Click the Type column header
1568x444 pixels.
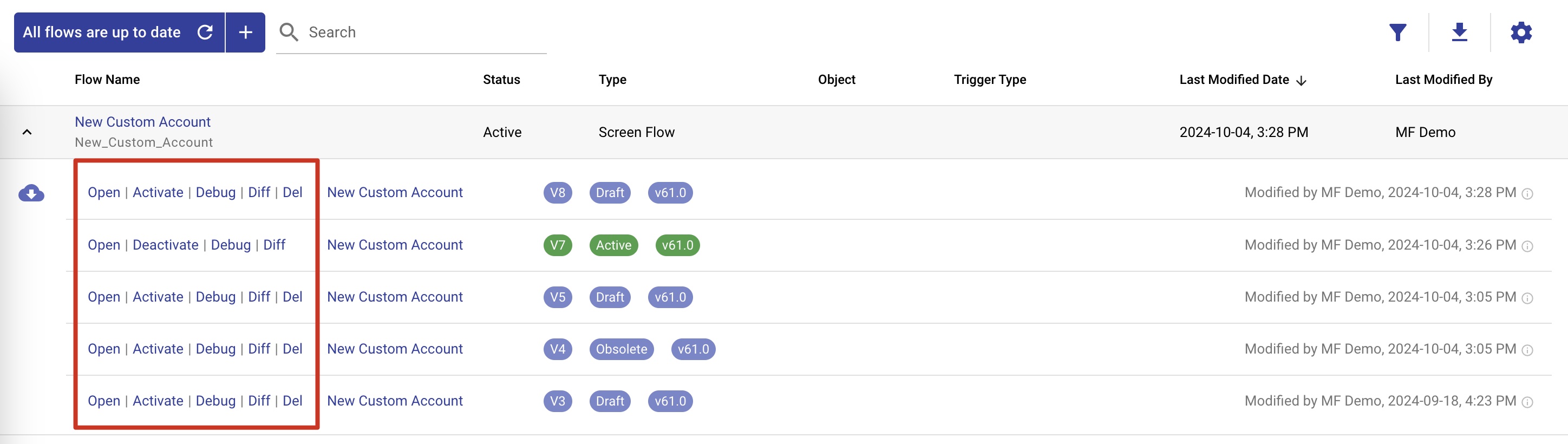coord(612,80)
